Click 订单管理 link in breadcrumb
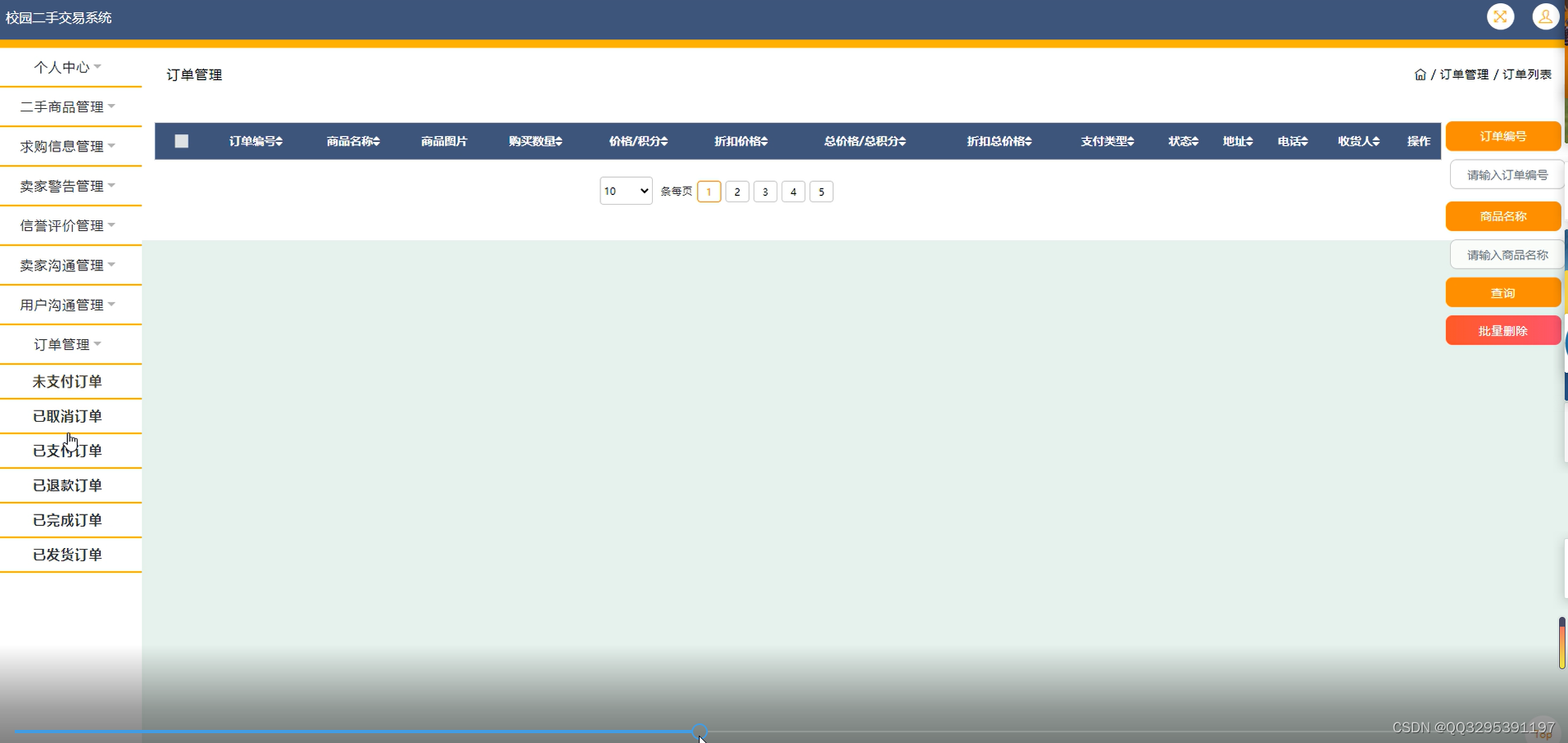The image size is (1568, 743). pos(1464,75)
